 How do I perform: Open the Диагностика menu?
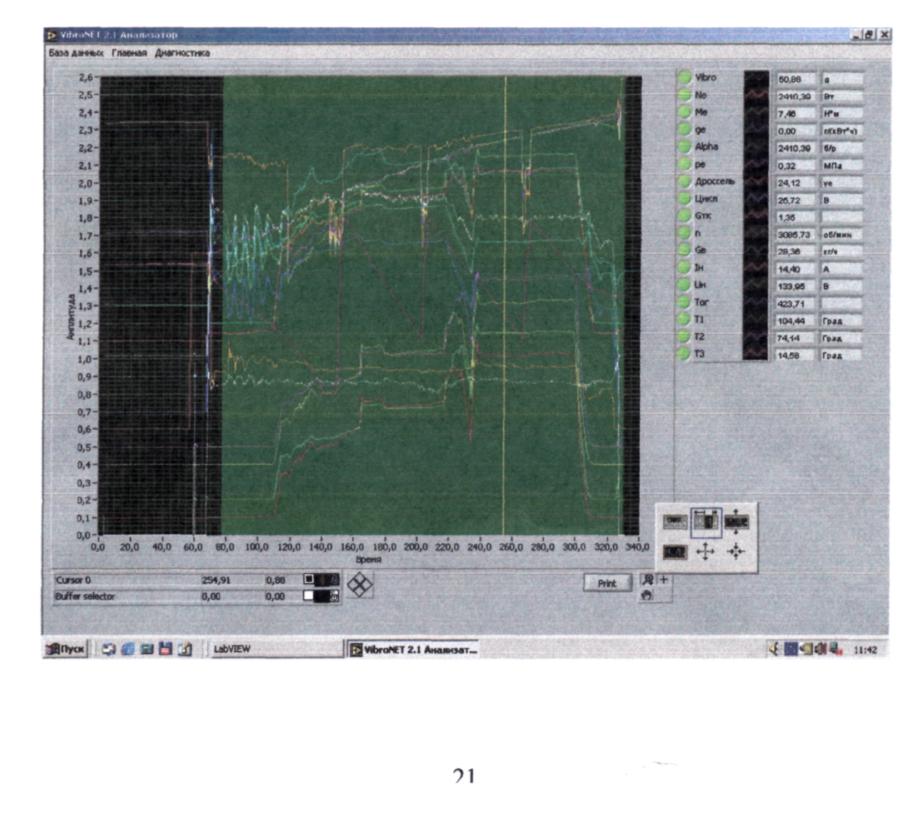tap(182, 53)
